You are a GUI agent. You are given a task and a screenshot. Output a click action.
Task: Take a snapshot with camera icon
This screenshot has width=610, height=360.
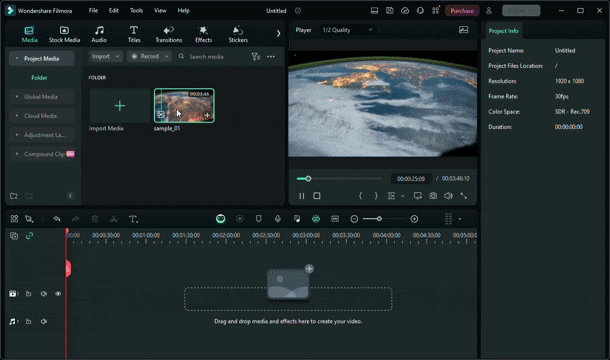(433, 196)
